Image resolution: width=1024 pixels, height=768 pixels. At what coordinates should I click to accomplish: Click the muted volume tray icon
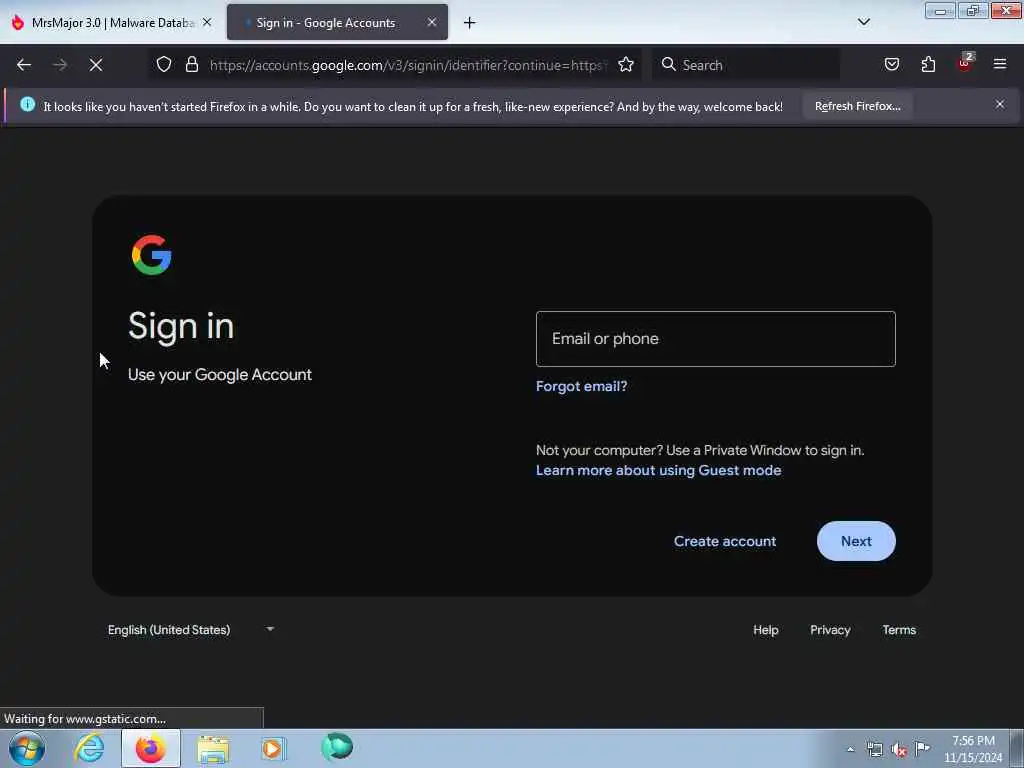click(x=899, y=750)
